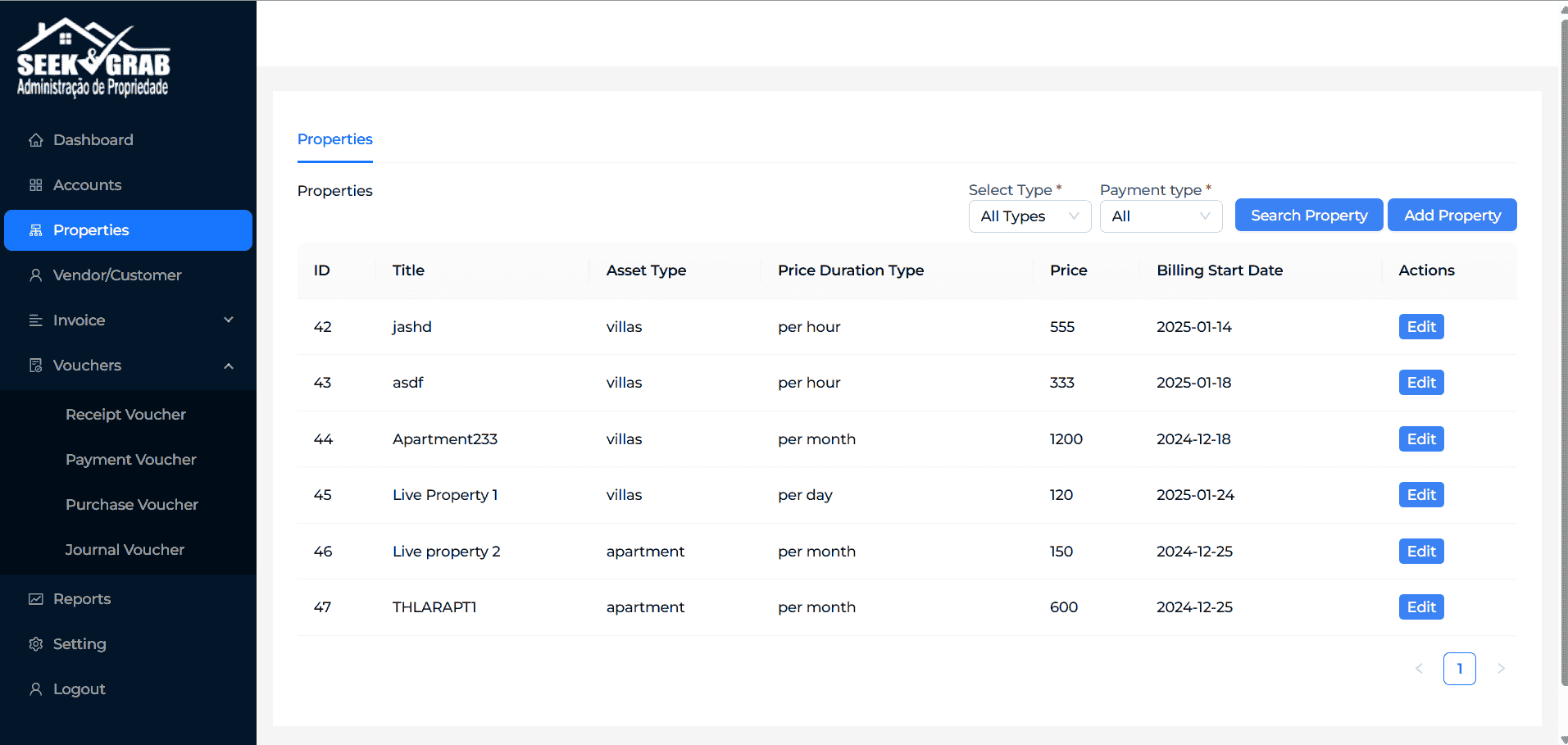Click the Accounts grid icon
Image resolution: width=1568 pixels, height=745 pixels.
[35, 185]
